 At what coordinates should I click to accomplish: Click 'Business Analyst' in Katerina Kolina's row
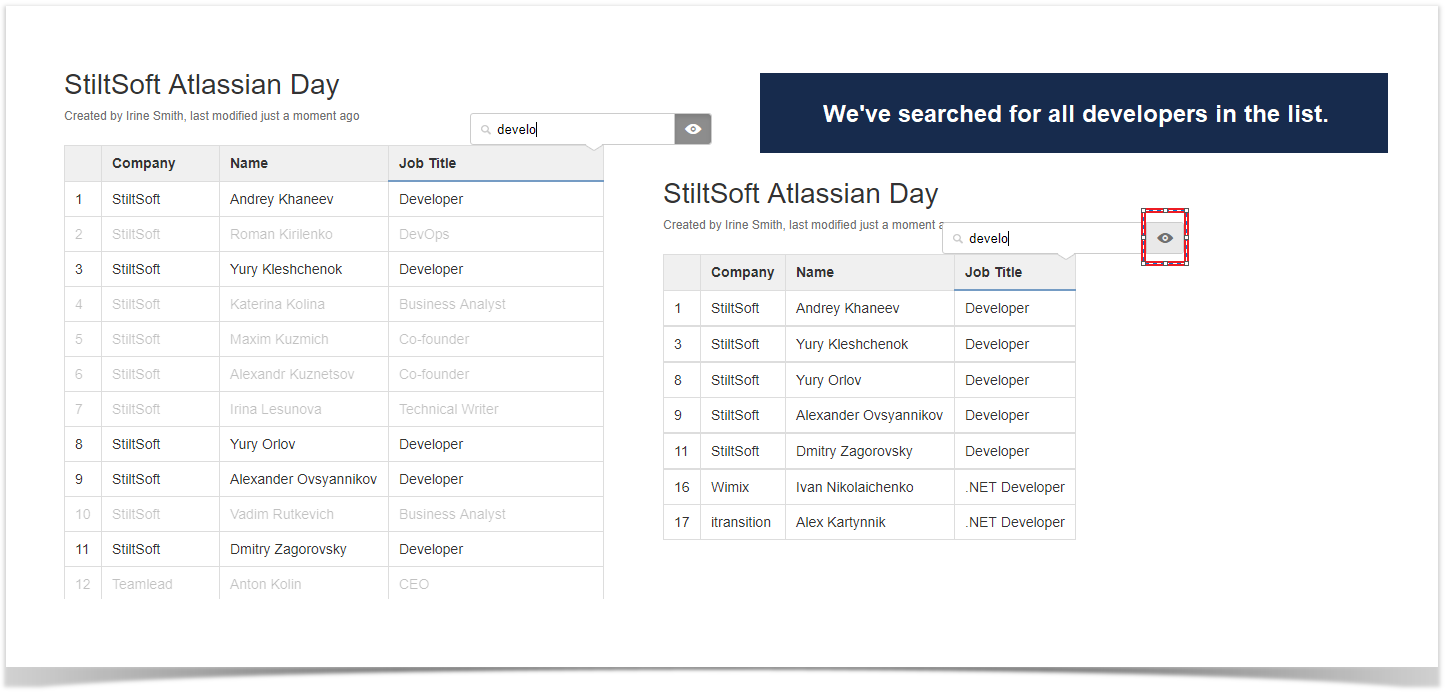(496, 304)
